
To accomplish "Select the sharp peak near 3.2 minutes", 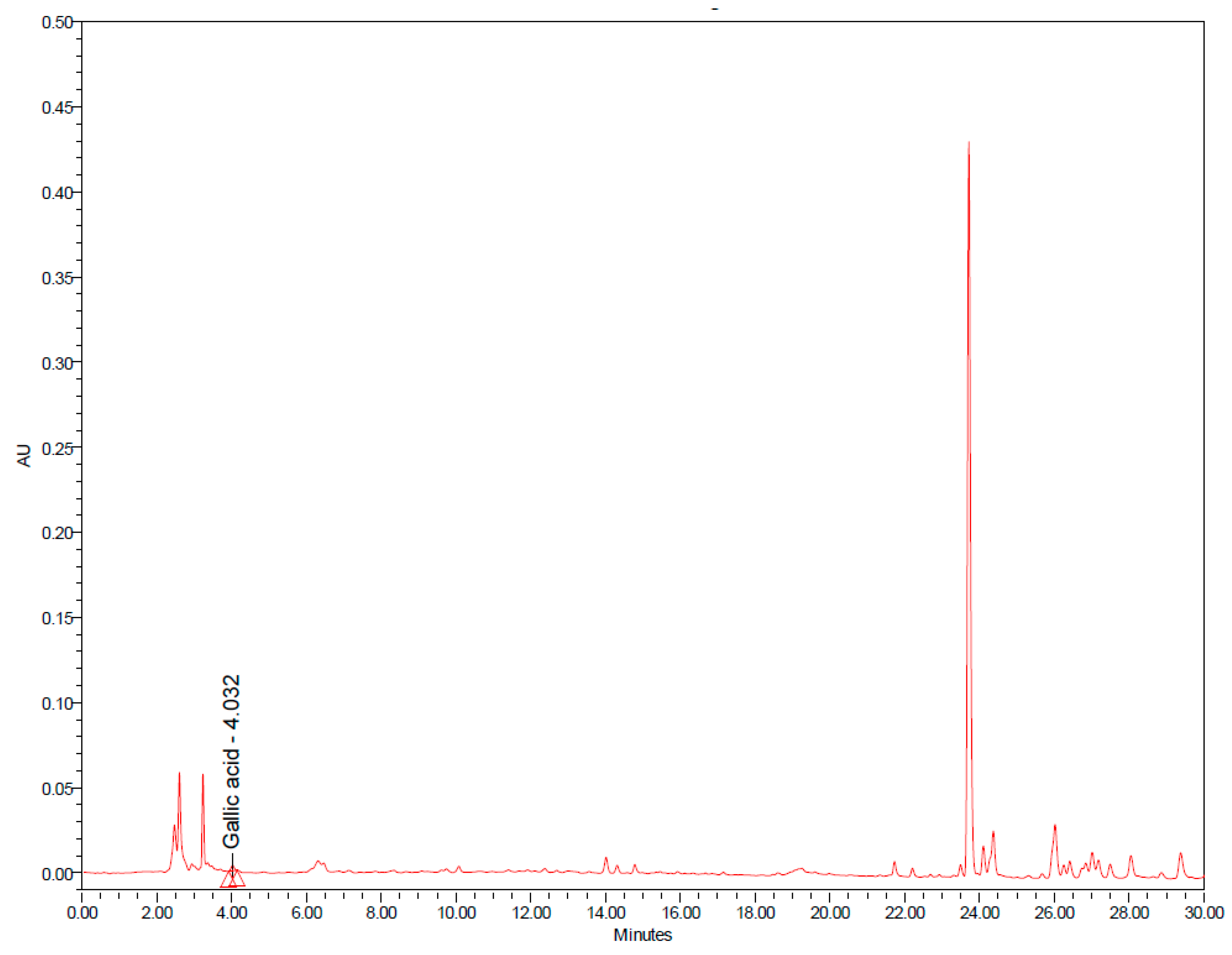I will click(203, 775).
